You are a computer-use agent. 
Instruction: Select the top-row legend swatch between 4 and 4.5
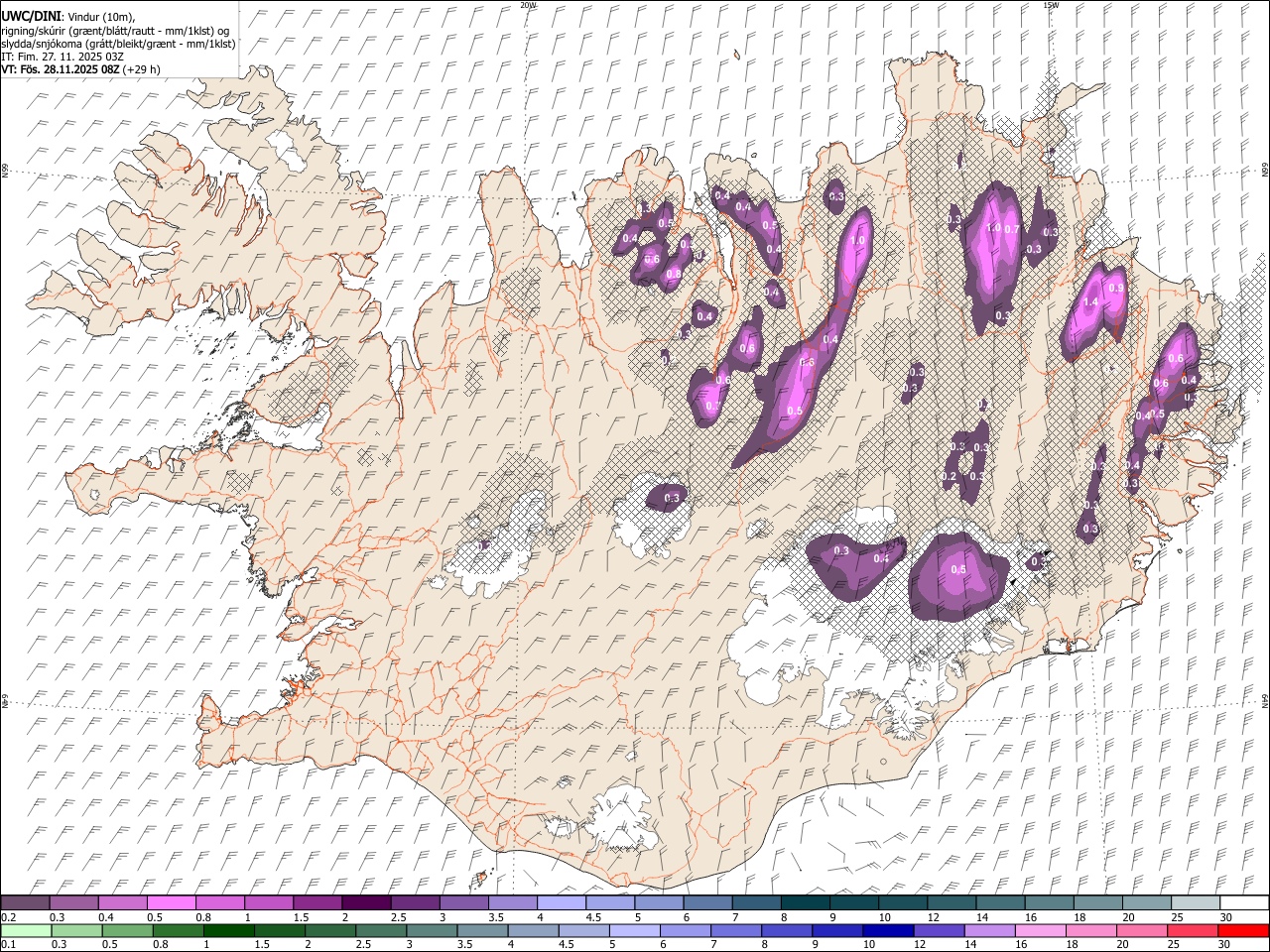(561, 903)
